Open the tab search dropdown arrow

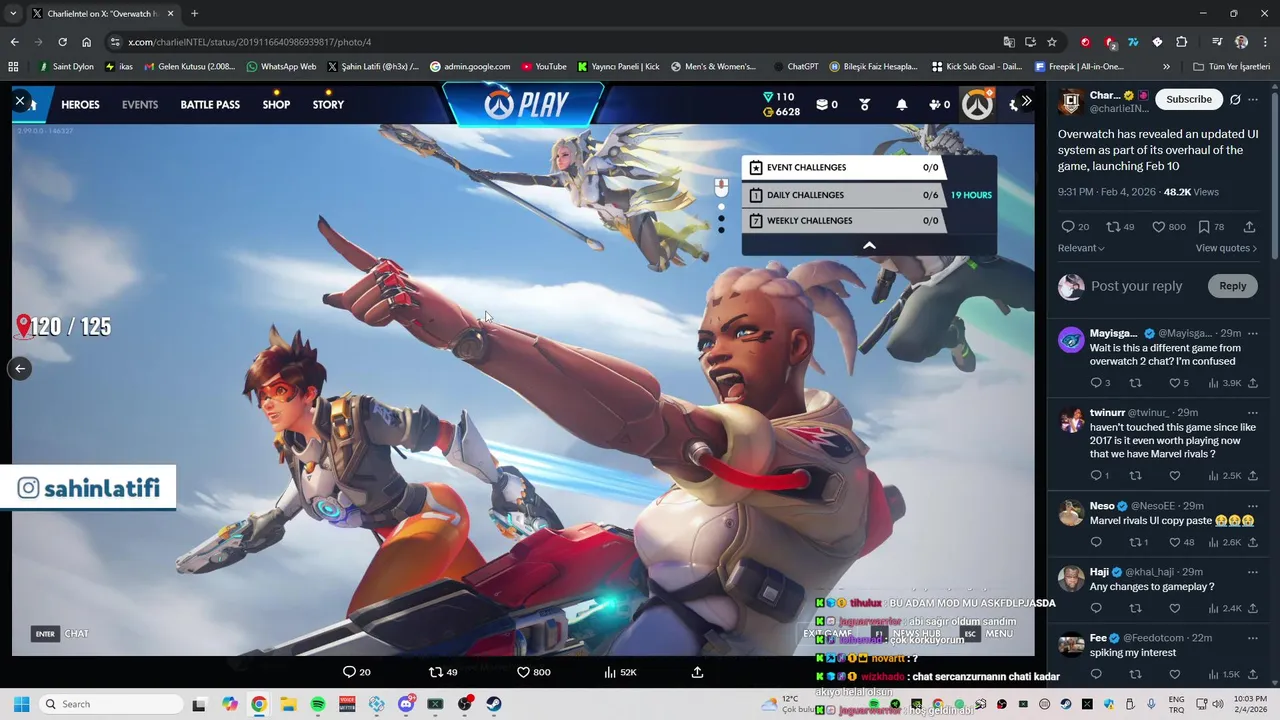click(13, 14)
